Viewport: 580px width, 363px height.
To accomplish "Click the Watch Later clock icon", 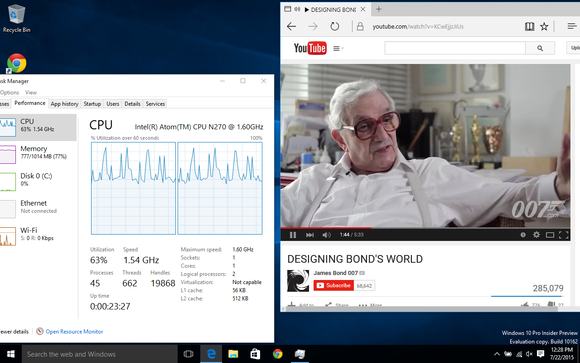I will coord(523,235).
